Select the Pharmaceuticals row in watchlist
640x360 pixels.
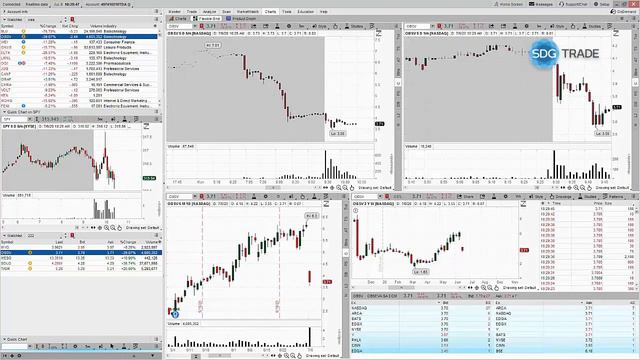tap(79, 63)
